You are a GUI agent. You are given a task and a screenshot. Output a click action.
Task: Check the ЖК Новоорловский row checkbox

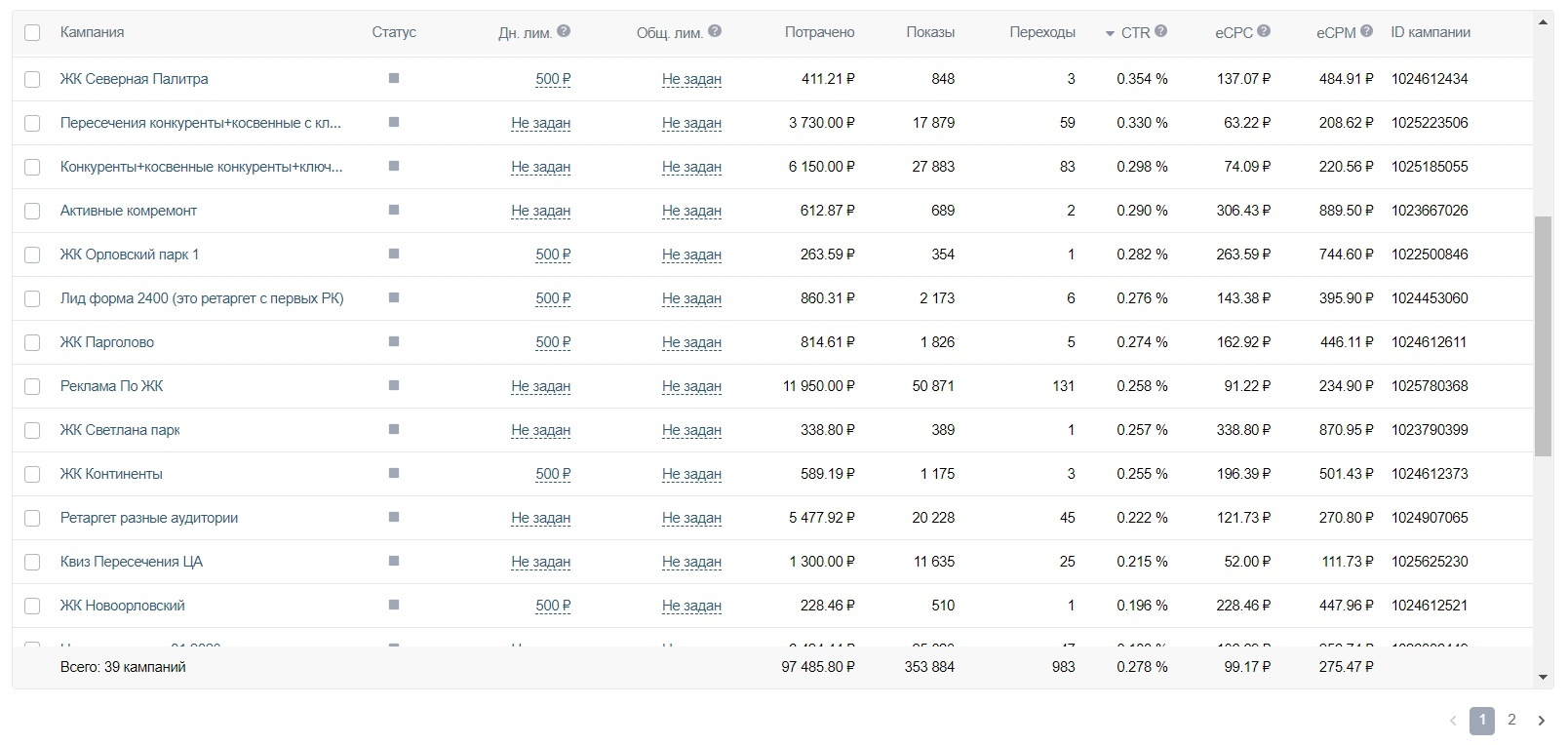(x=32, y=606)
